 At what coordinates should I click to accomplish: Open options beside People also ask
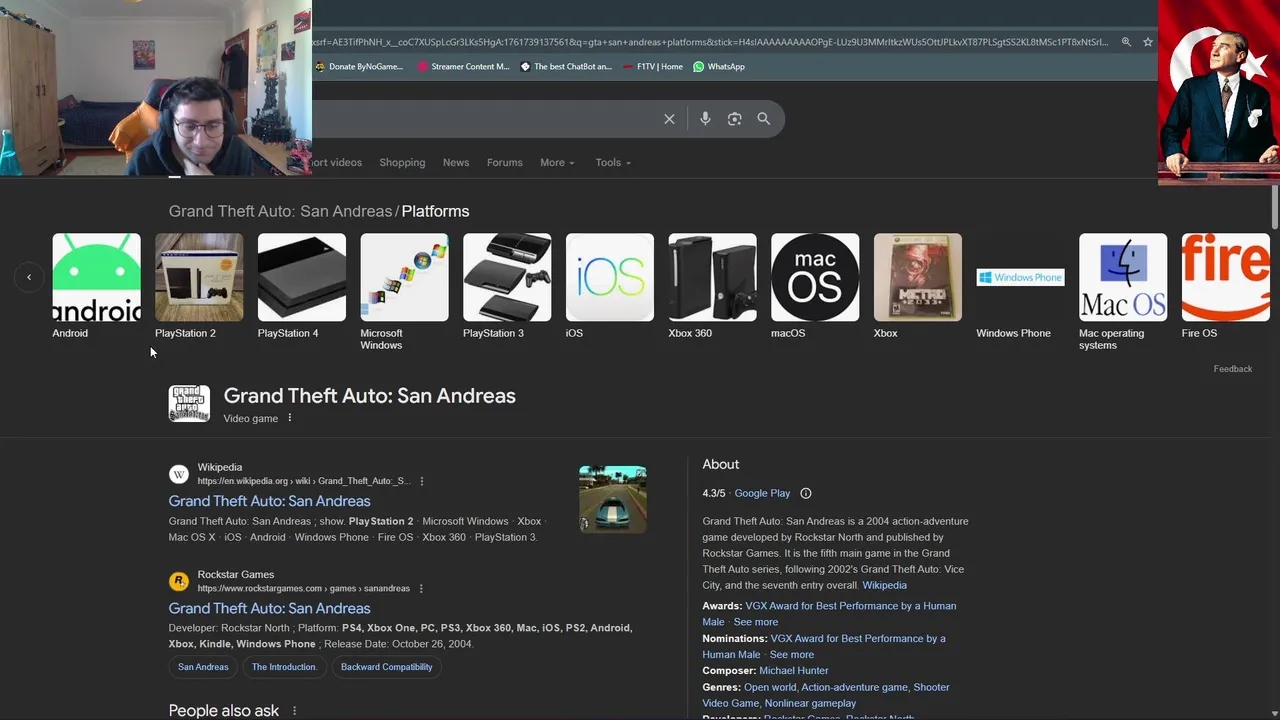[x=294, y=711]
